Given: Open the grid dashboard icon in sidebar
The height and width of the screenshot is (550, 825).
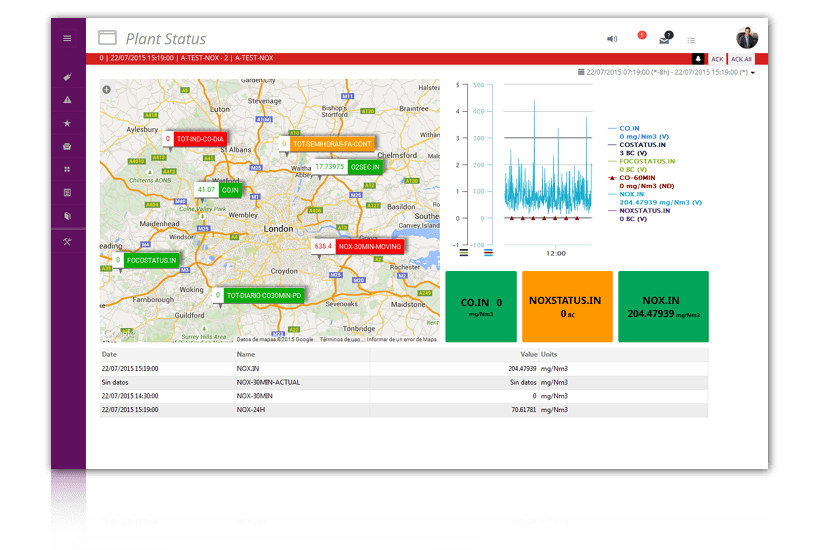Looking at the screenshot, I should point(67,169).
